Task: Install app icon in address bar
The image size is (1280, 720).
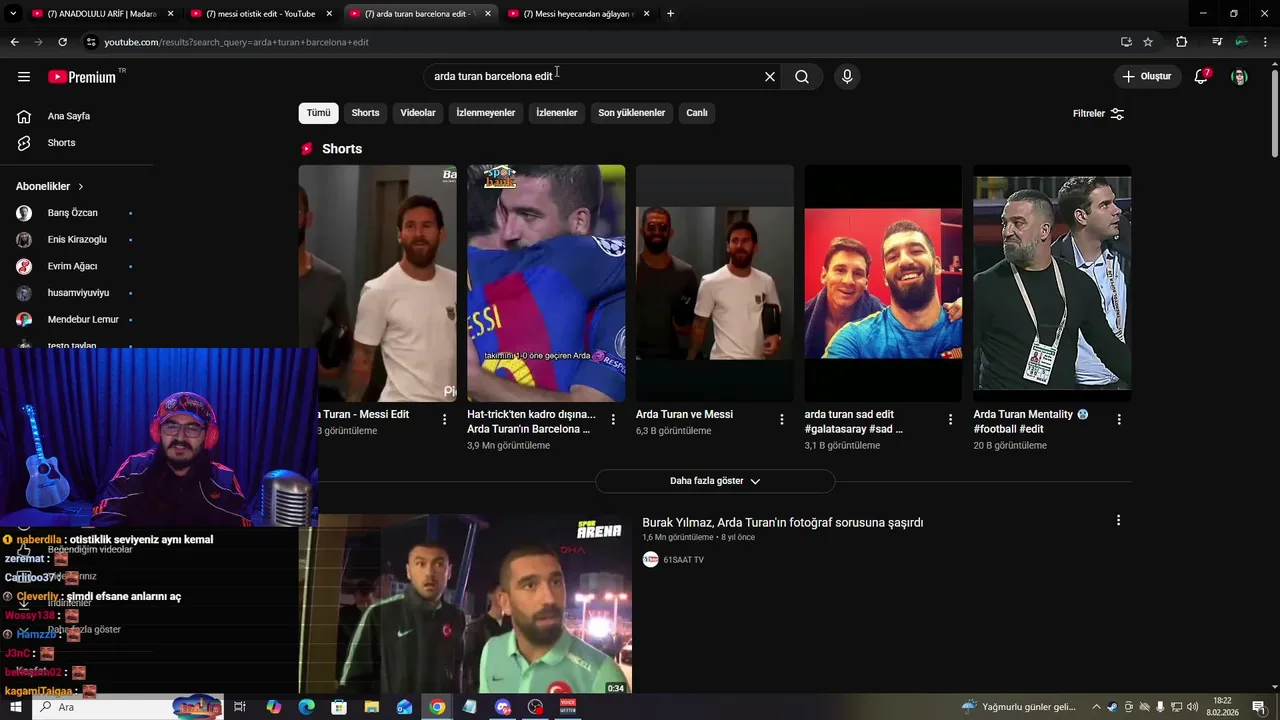Action: (x=1126, y=42)
